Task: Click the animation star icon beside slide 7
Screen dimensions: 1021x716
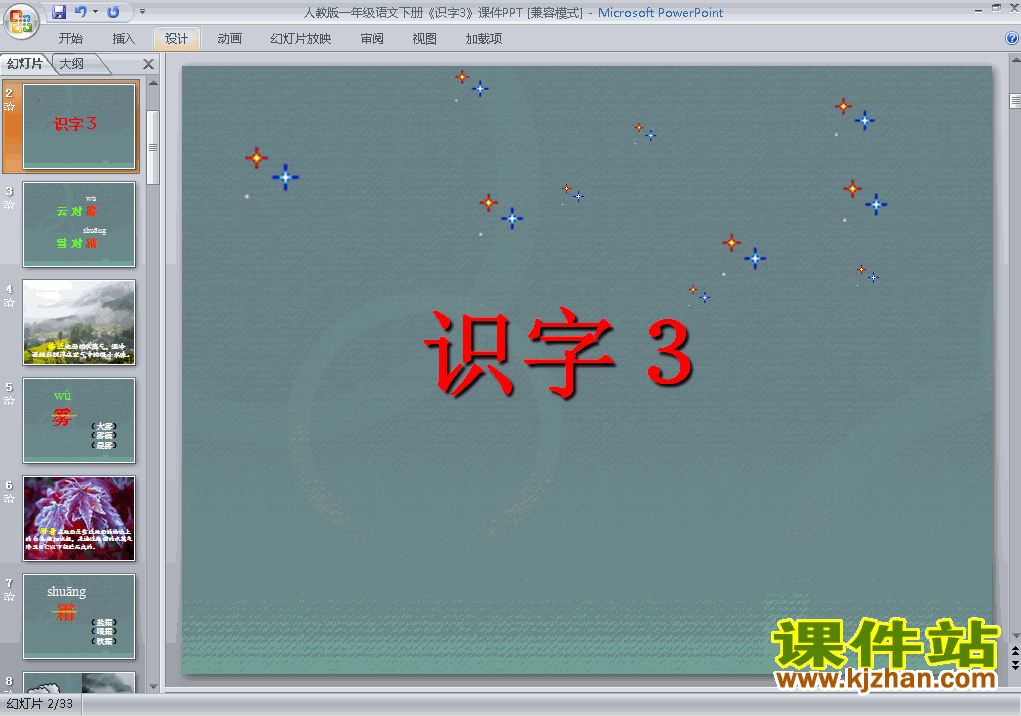Action: pyautogui.click(x=9, y=596)
